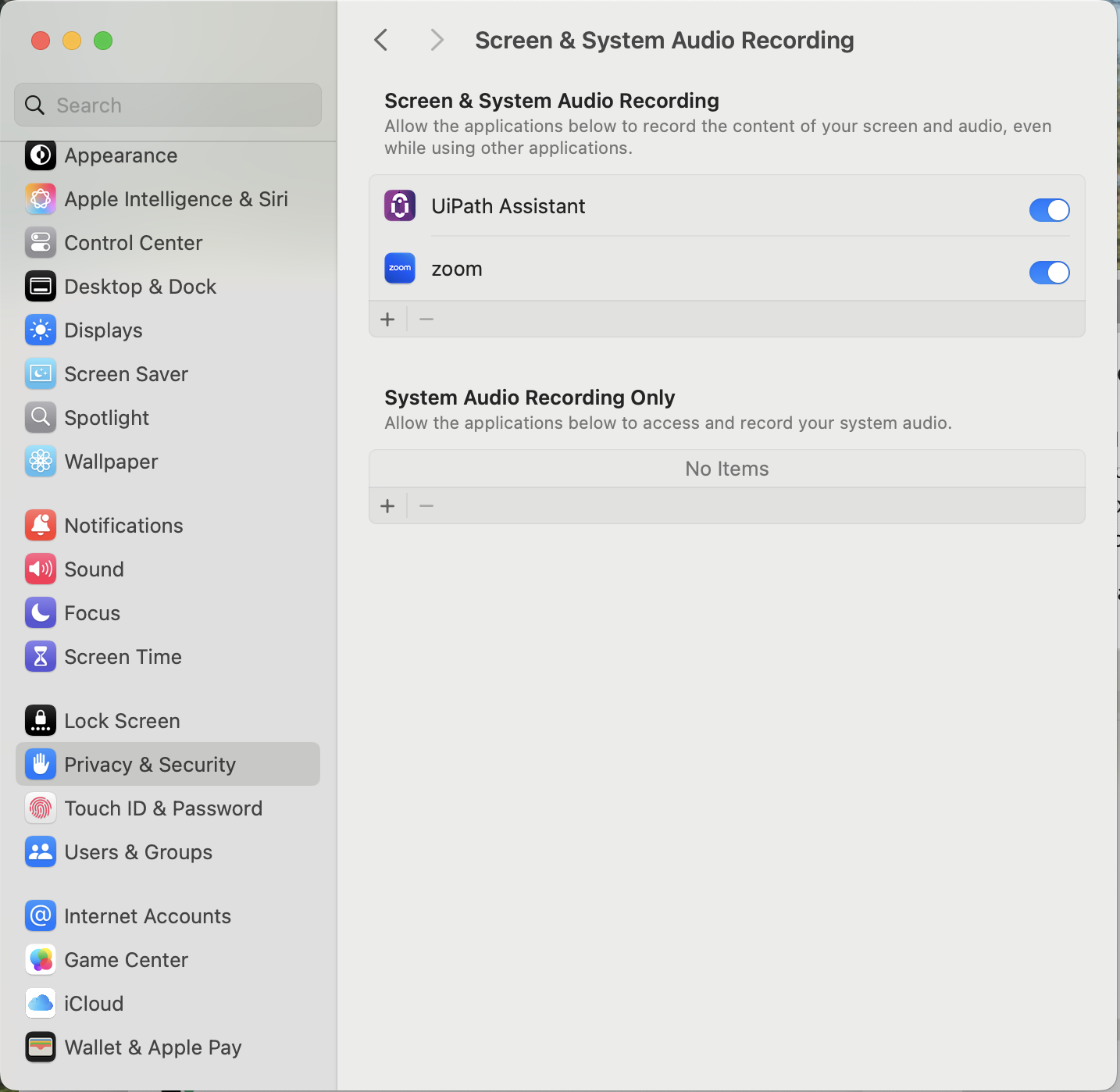
Task: Click the forward navigation chevron
Action: 437,40
